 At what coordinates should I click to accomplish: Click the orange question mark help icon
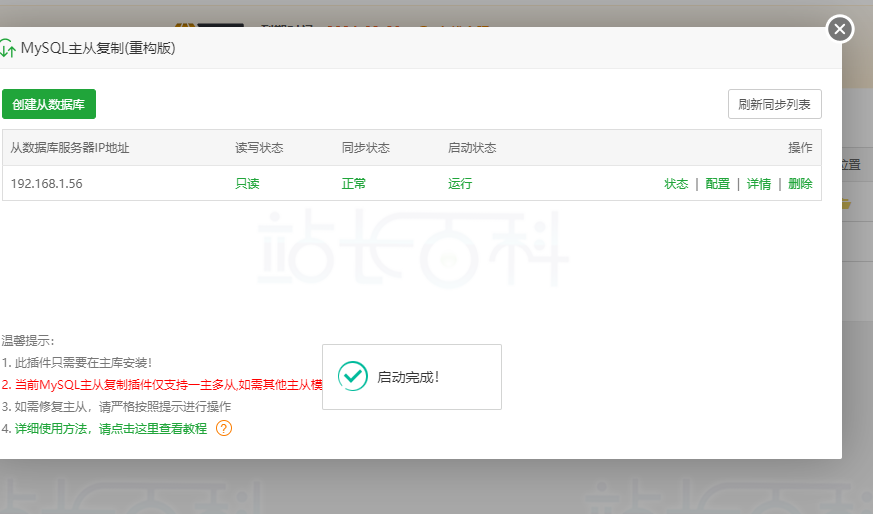point(224,428)
